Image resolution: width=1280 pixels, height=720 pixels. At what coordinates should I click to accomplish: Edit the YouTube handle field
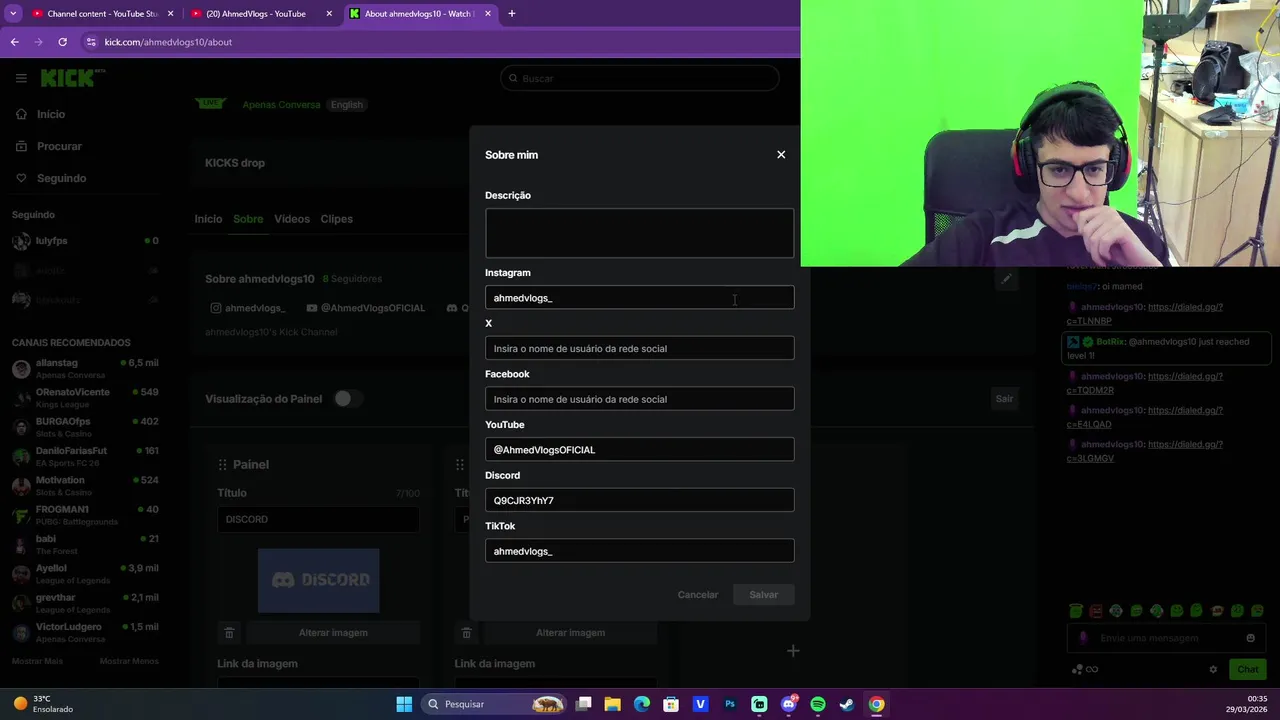click(x=640, y=450)
